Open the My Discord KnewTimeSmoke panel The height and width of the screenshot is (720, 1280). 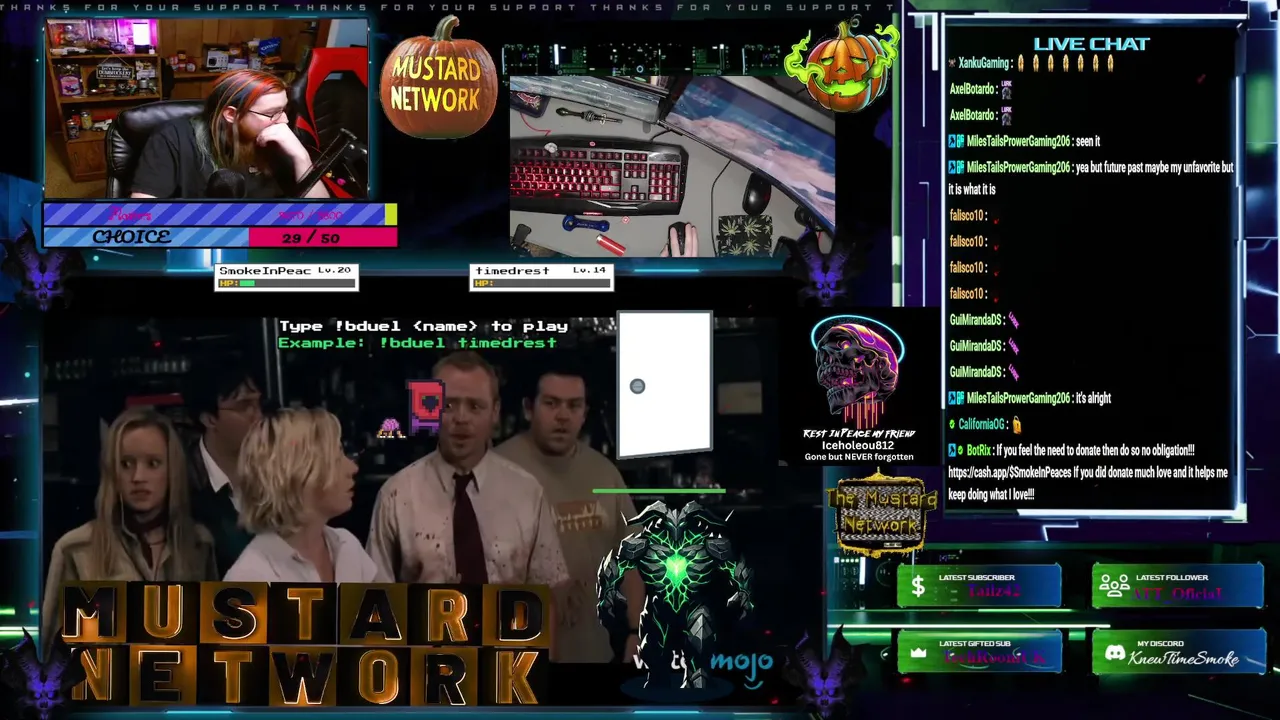point(1177,652)
